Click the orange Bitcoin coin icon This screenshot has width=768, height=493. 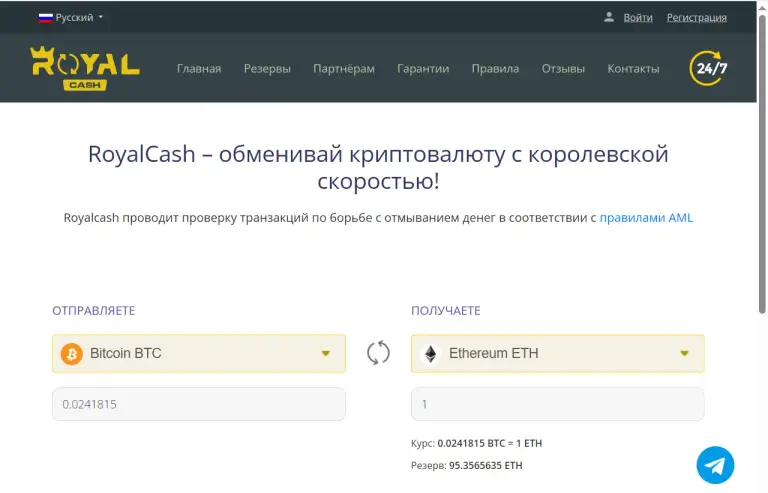coord(72,353)
